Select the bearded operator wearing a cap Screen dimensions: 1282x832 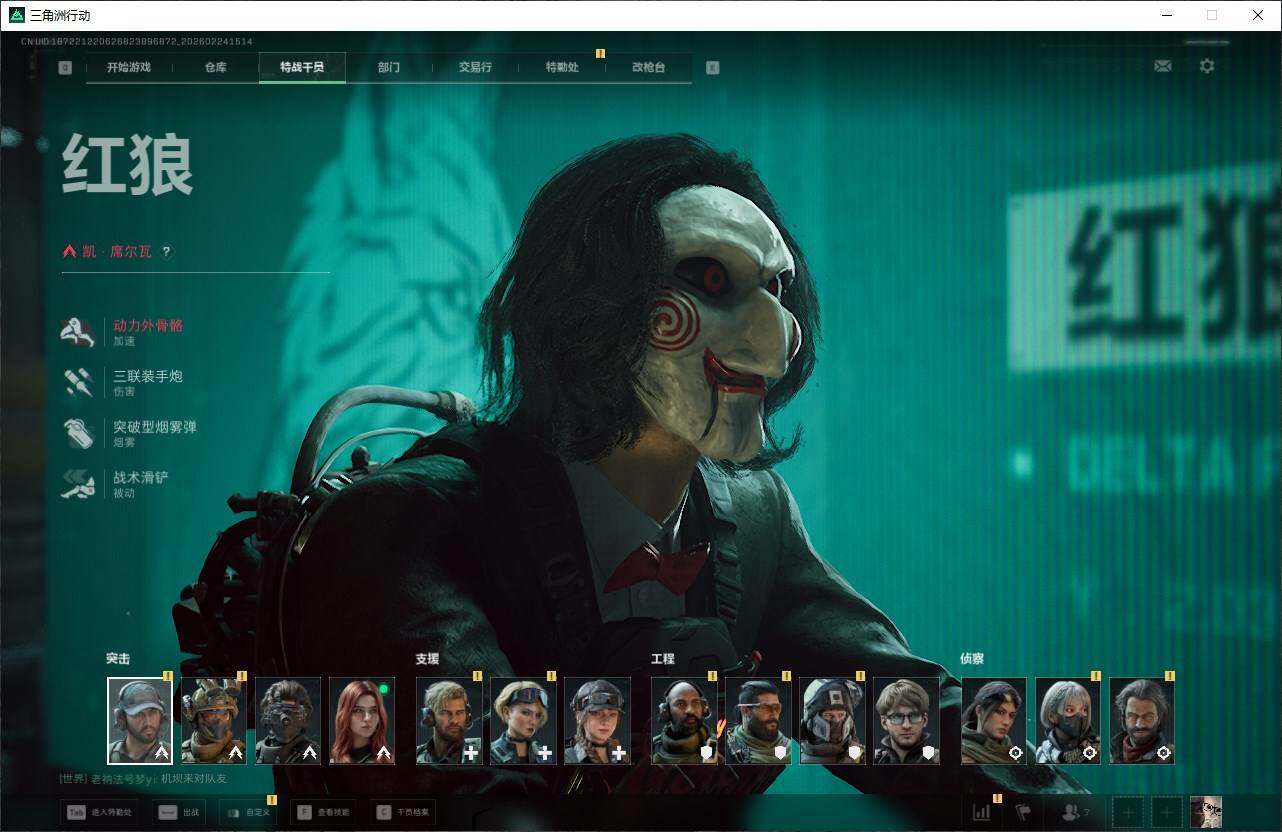pyautogui.click(x=140, y=721)
